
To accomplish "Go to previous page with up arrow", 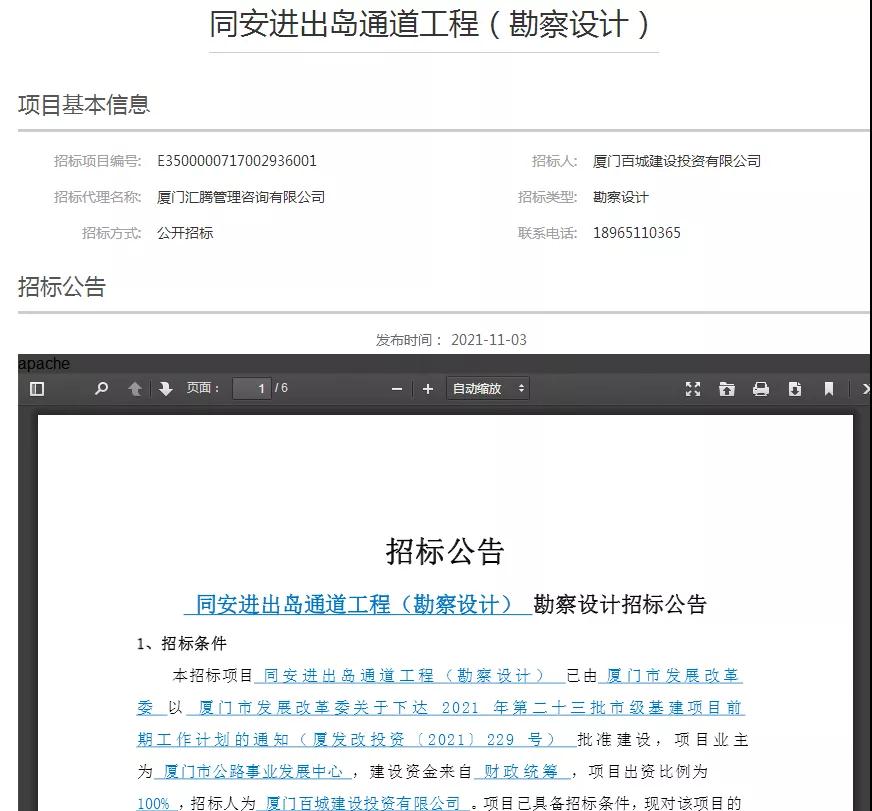I will tap(135, 389).
